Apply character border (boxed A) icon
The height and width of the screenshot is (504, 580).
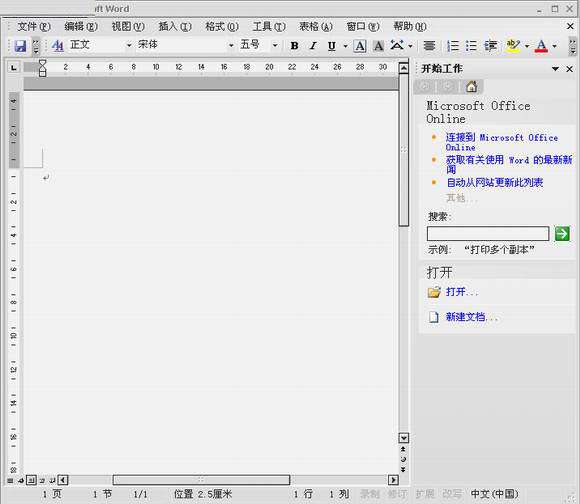tap(360, 46)
